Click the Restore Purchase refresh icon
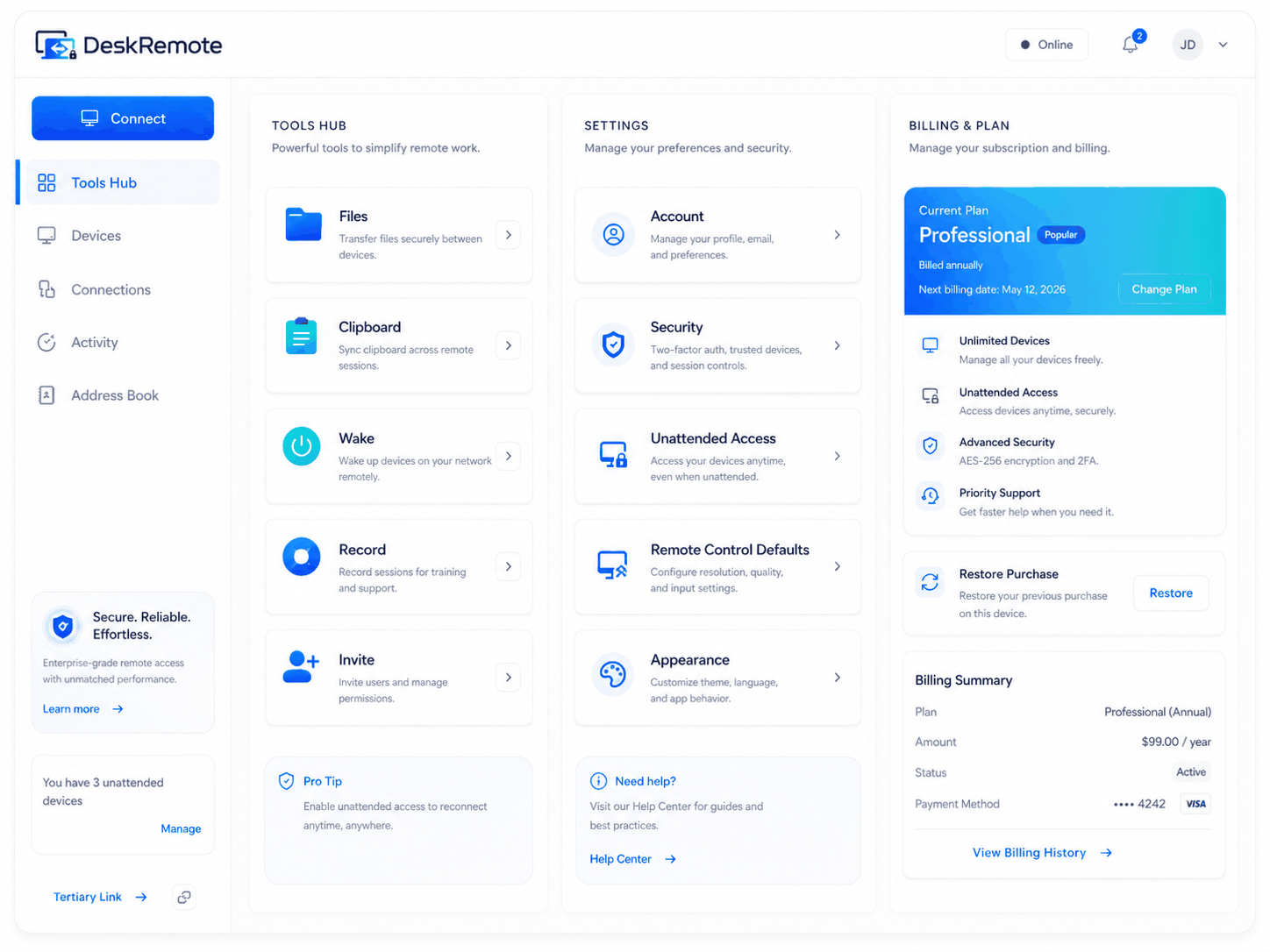Screen dimensions: 1270x952 (931, 581)
